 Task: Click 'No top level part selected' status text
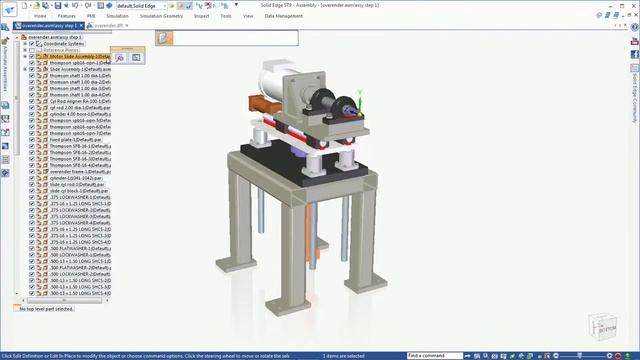(46, 309)
